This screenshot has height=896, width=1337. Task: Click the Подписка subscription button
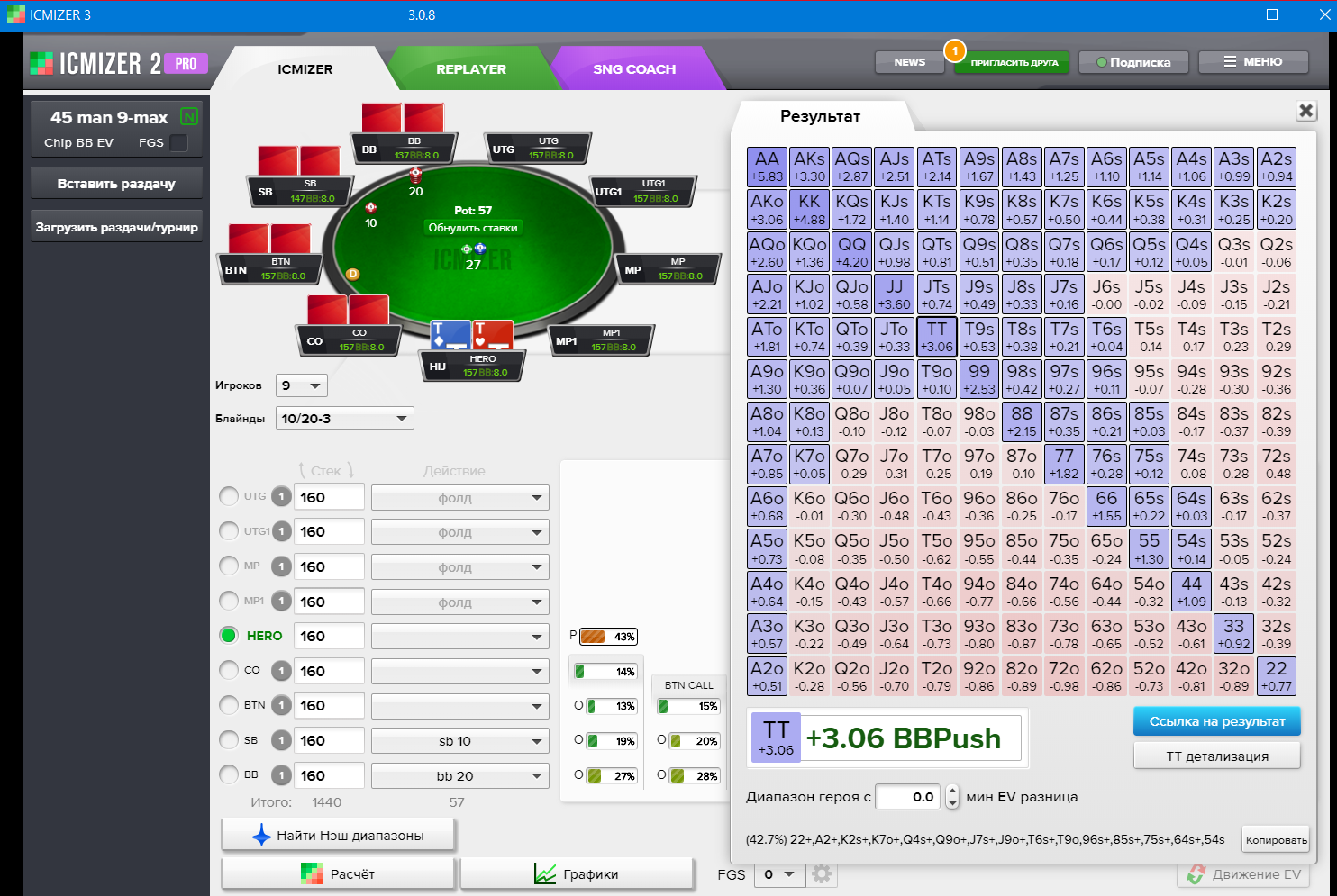[1133, 62]
